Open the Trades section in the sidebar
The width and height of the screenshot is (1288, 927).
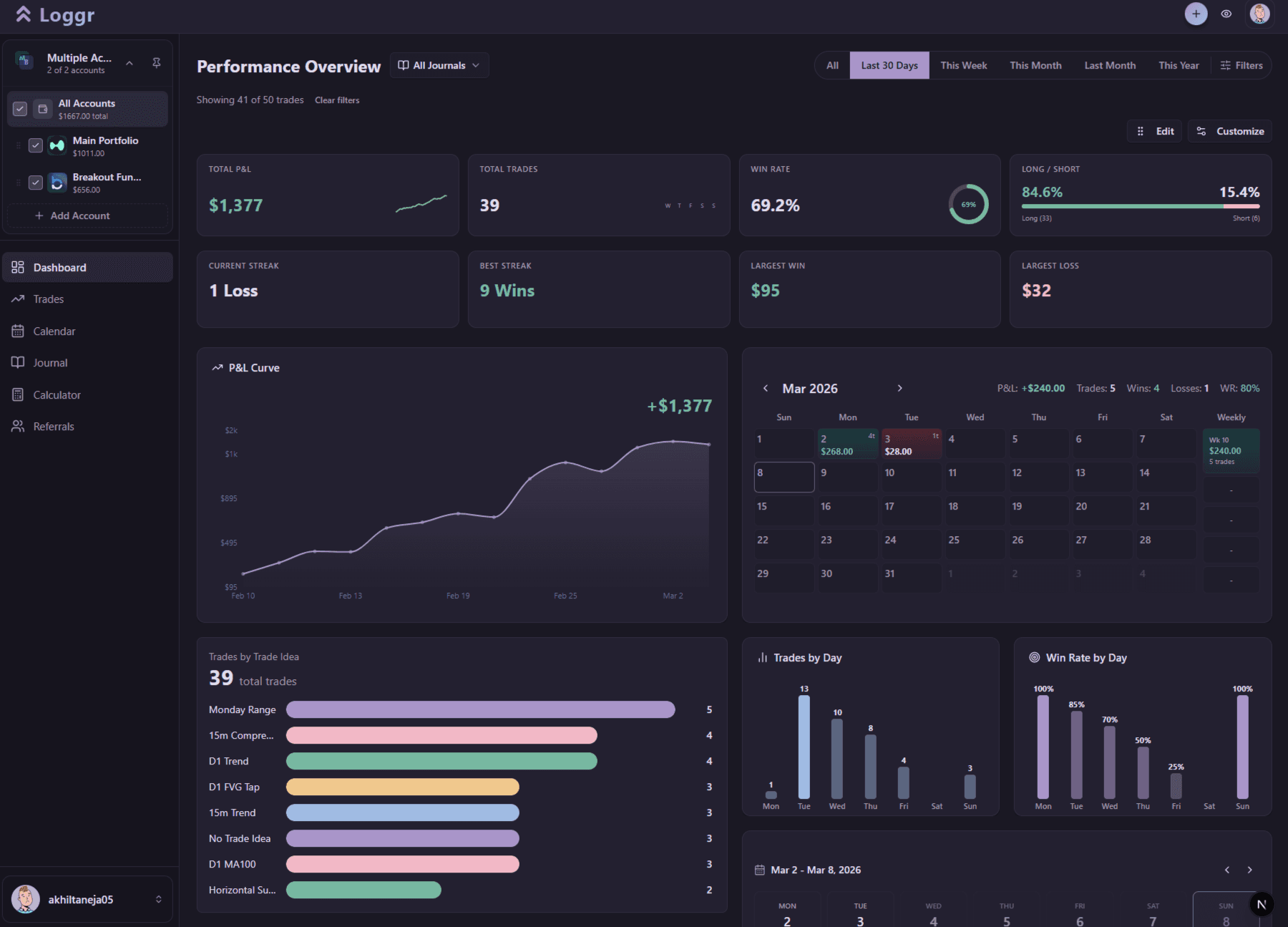pos(49,299)
